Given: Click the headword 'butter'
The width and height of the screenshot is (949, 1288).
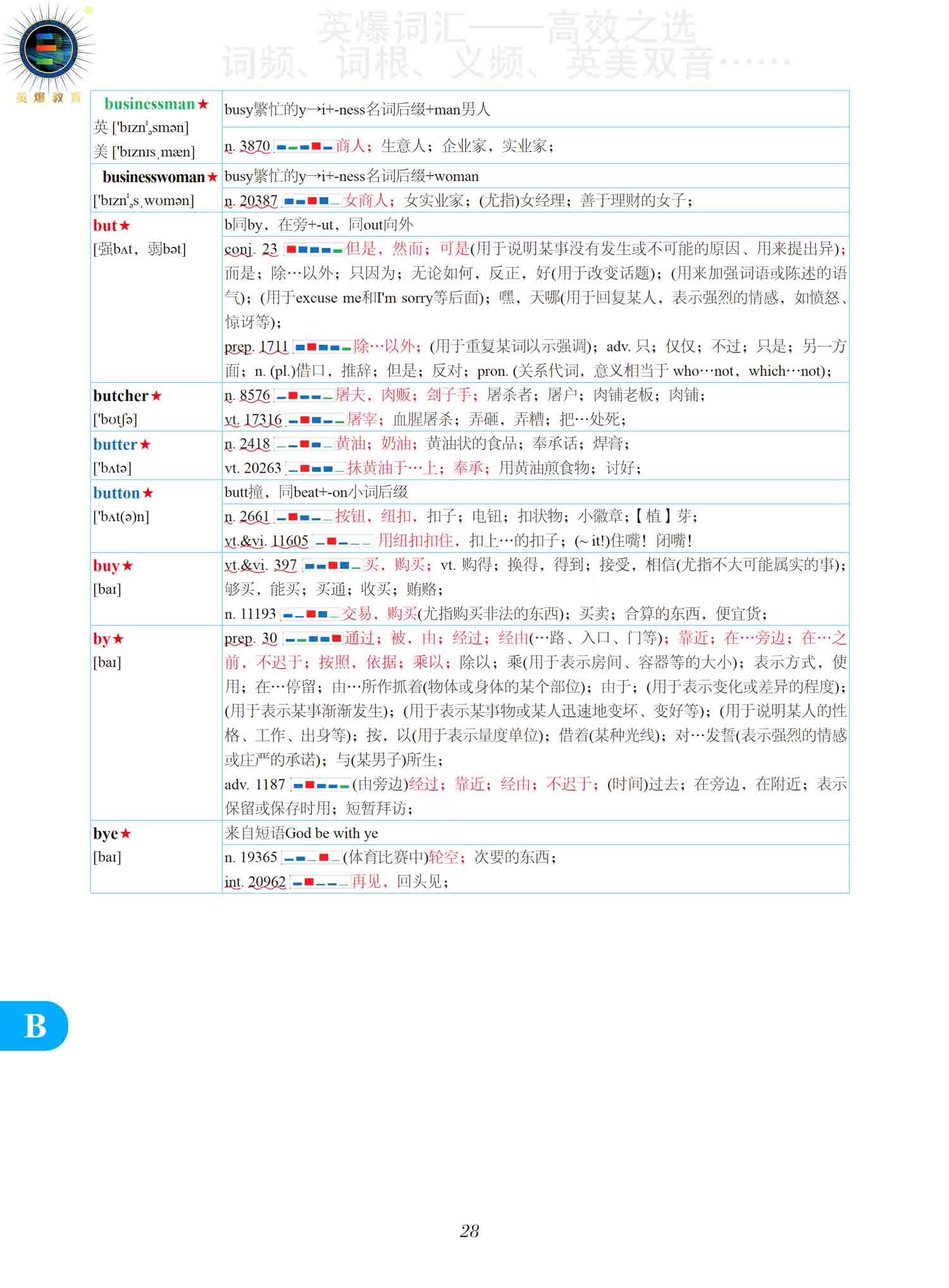Looking at the screenshot, I should pos(115,444).
